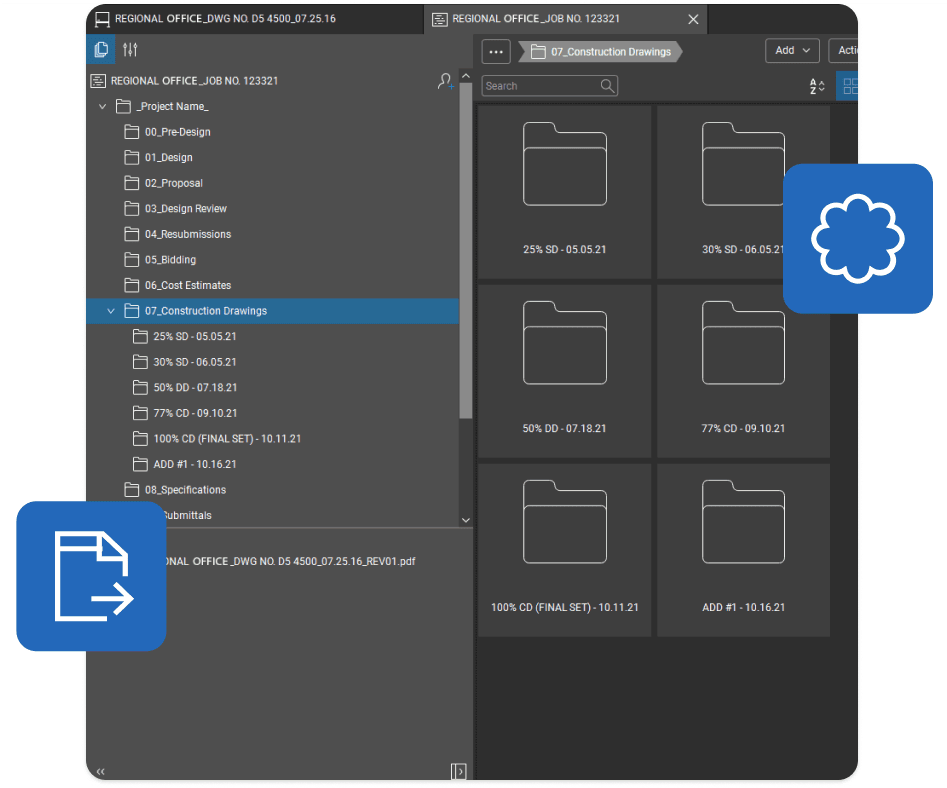The image size is (947, 788).
Task: Close the JOB NO. 123321 tab
Action: pyautogui.click(x=693, y=19)
